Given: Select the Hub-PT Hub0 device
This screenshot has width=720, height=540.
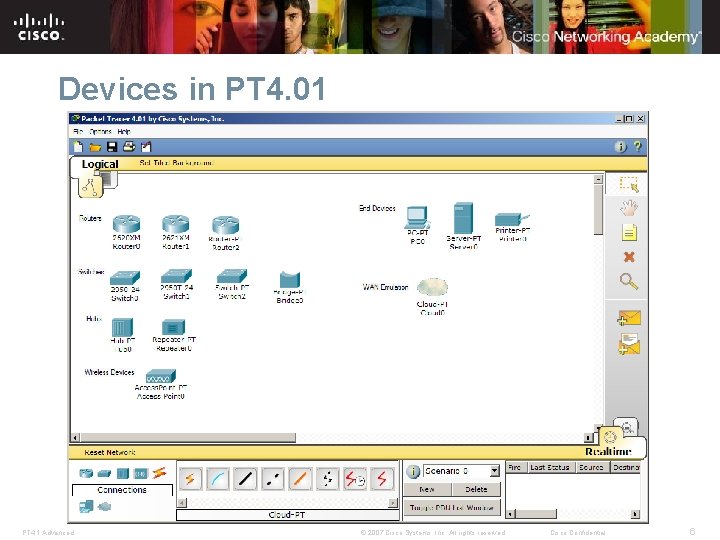Looking at the screenshot, I should tap(123, 328).
